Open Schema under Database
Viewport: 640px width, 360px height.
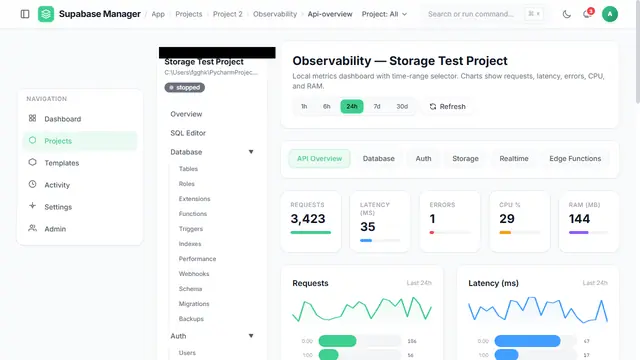pos(190,289)
